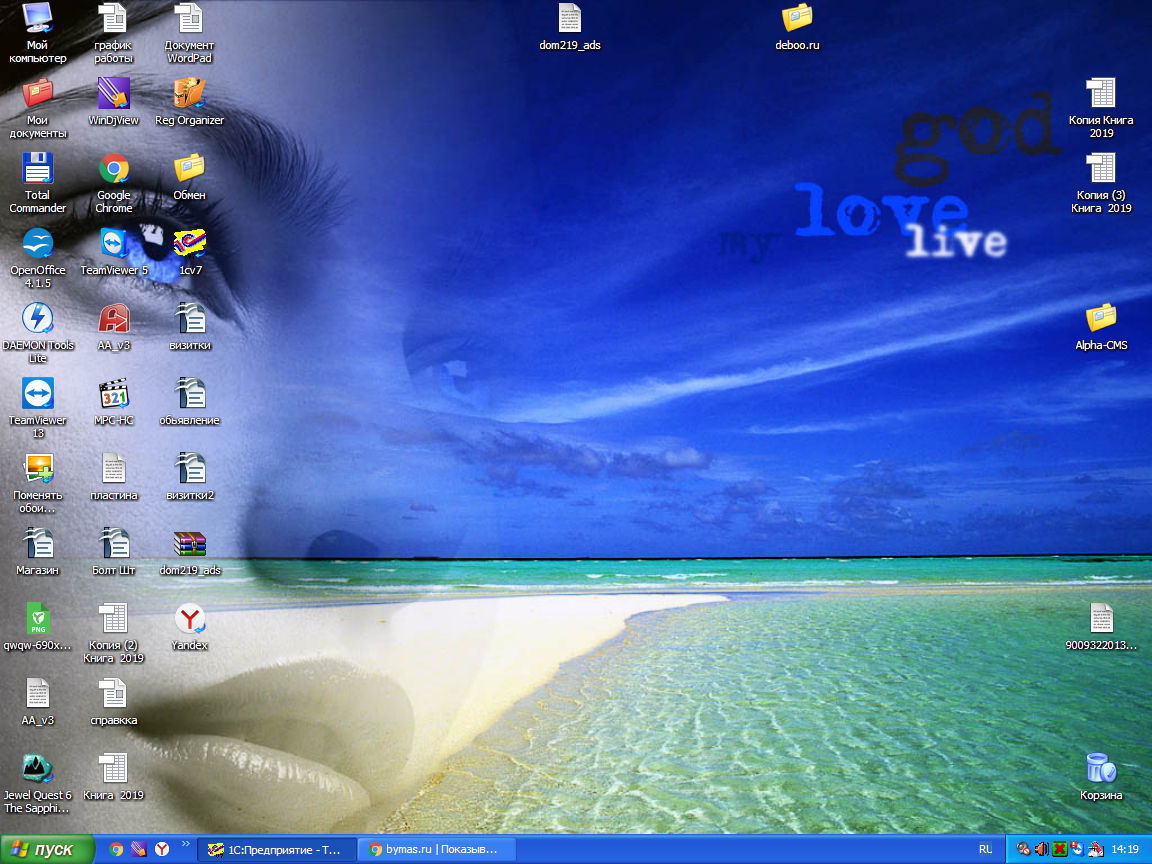The width and height of the screenshot is (1152, 864).
Task: Select the dom219_ads WinRAR archive icon
Action: (189, 544)
